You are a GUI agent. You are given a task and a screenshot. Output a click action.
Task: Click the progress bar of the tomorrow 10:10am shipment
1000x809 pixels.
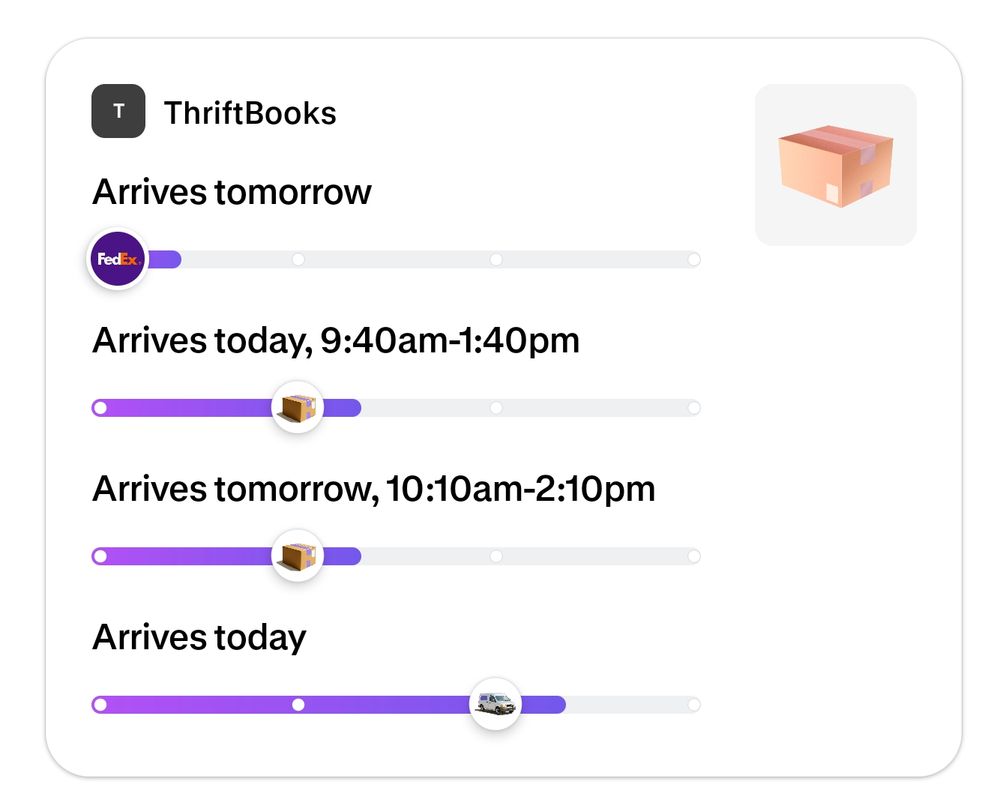(200, 556)
